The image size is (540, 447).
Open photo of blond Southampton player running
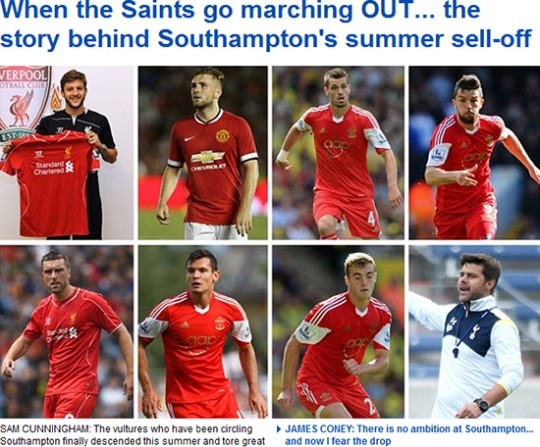[338, 332]
